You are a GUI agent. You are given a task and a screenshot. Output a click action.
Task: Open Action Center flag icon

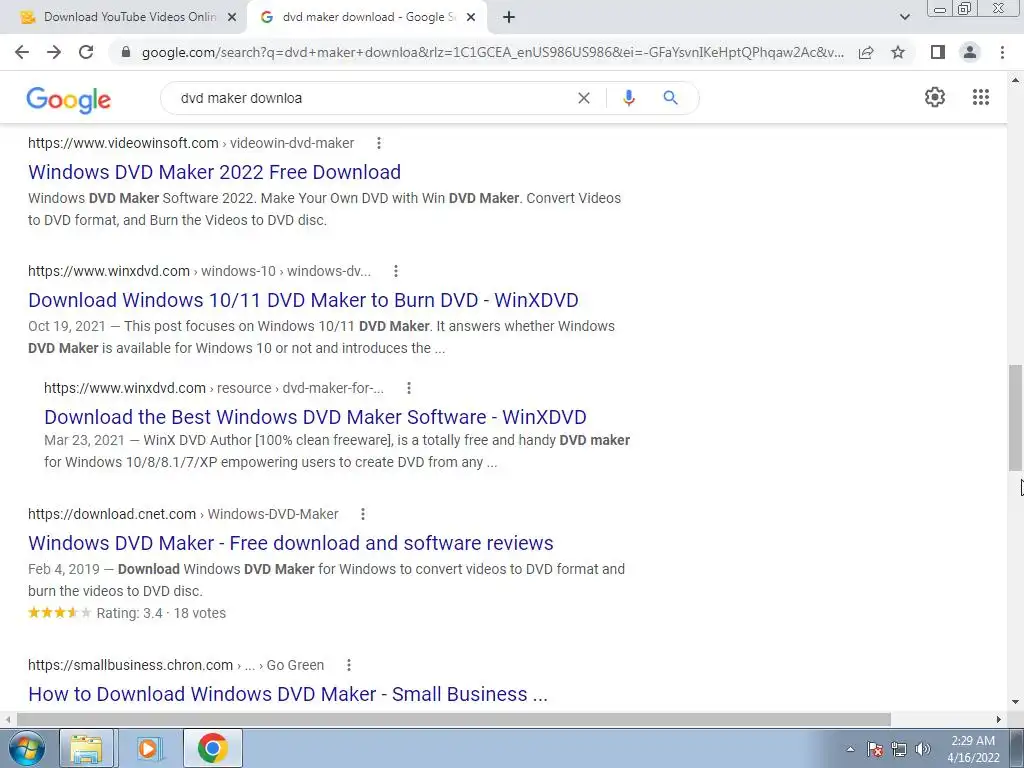[x=875, y=749]
